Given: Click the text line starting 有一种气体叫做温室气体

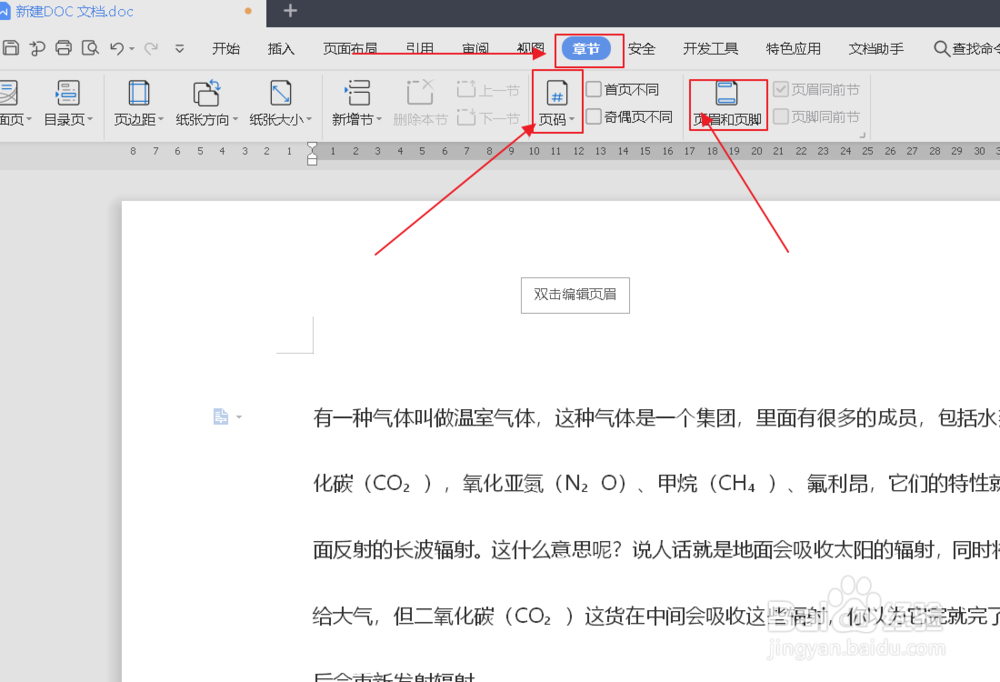Looking at the screenshot, I should [656, 418].
